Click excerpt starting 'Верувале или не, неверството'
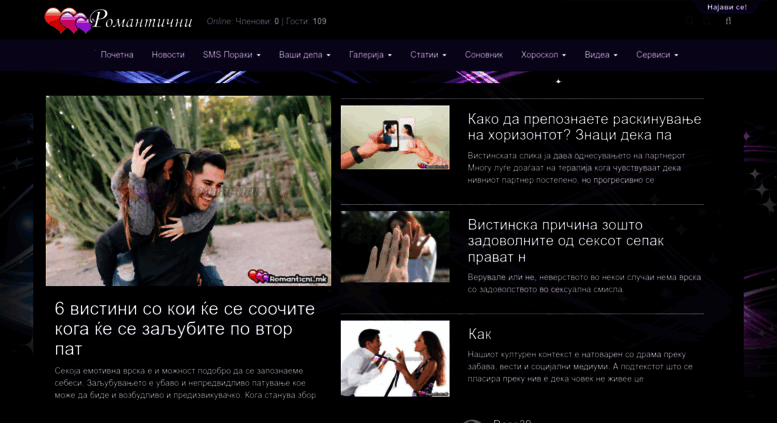 point(584,283)
